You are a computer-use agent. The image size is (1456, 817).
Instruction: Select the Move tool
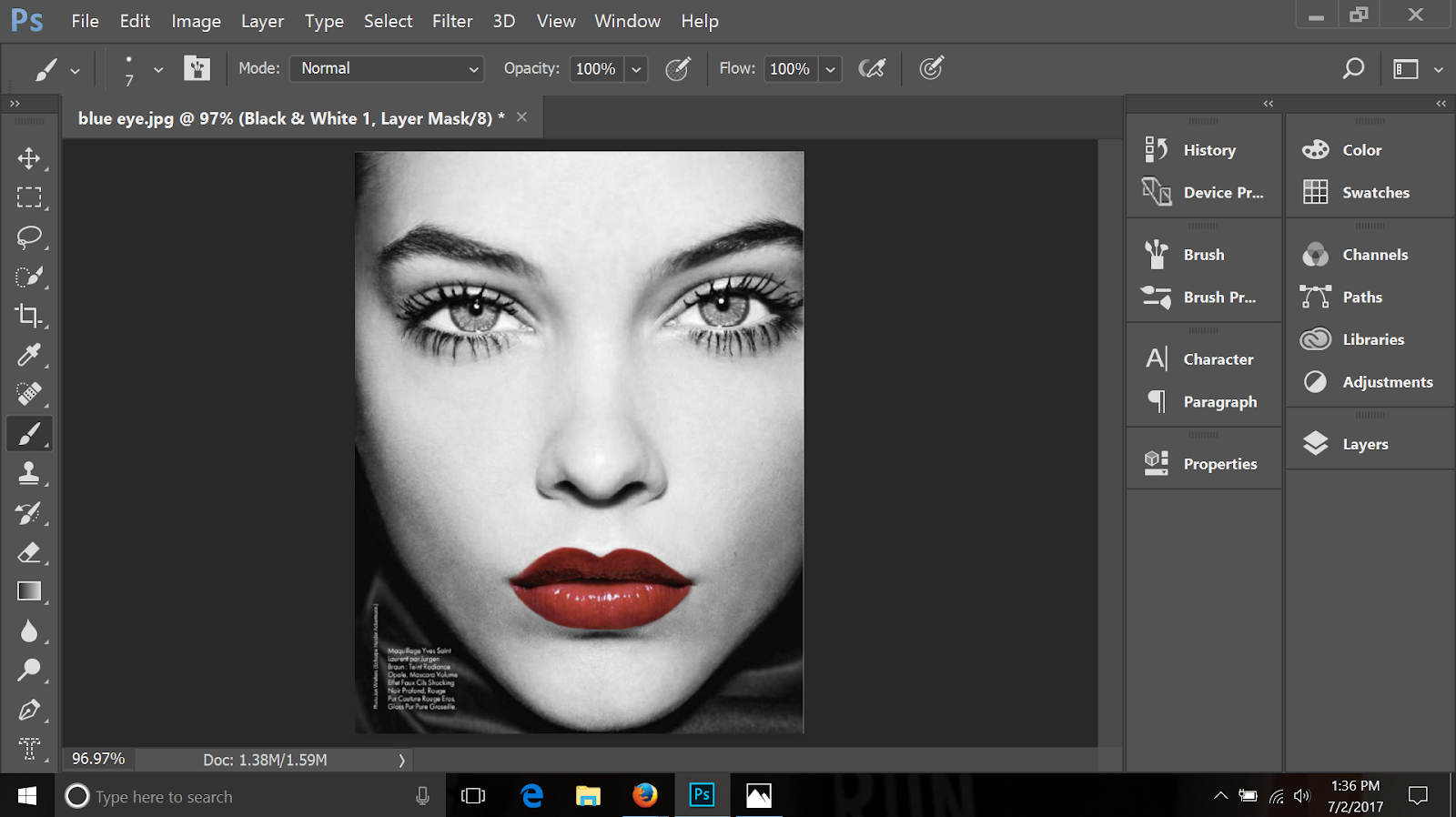pyautogui.click(x=29, y=158)
